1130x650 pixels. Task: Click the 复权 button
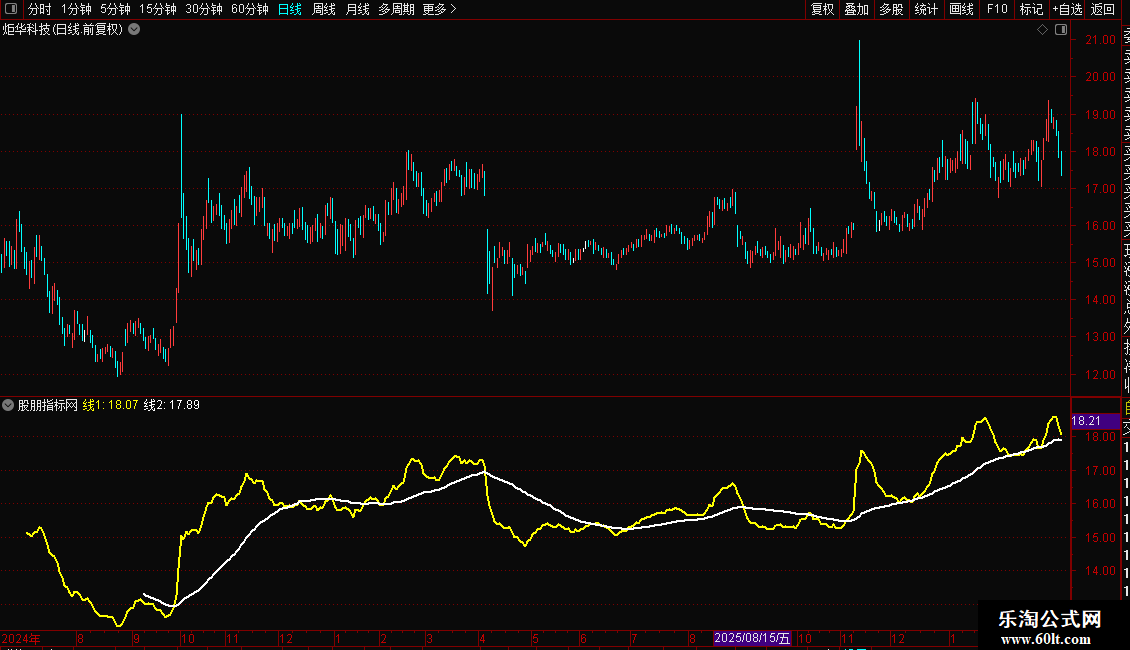(822, 9)
